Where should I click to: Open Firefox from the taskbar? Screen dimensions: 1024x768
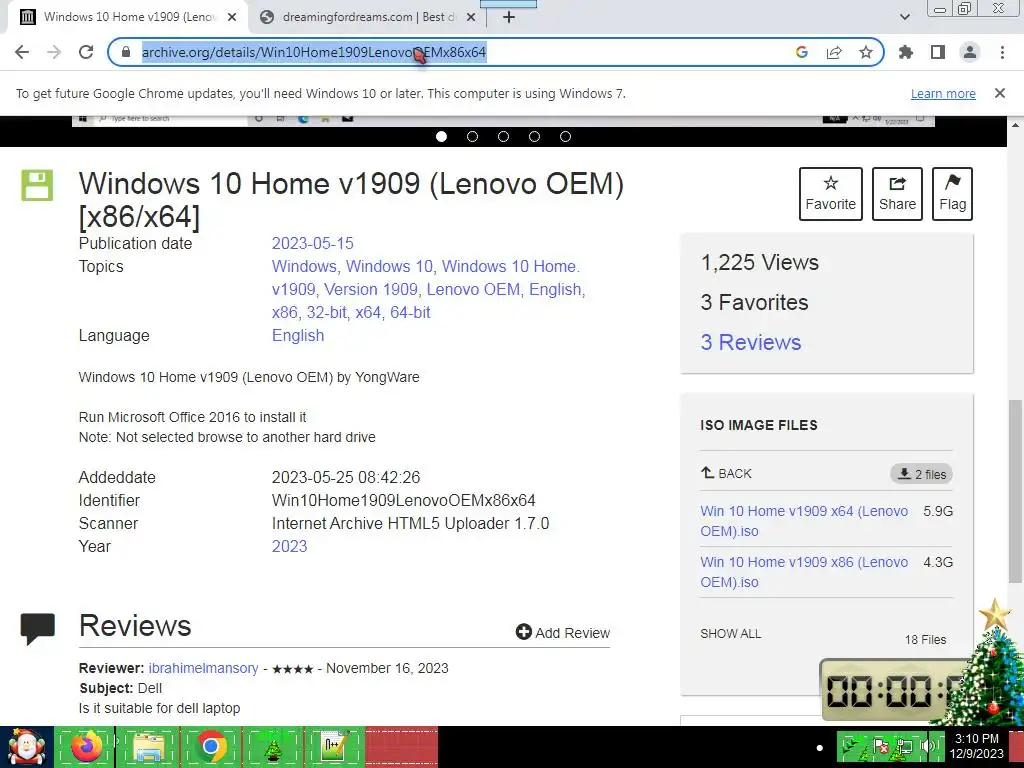pyautogui.click(x=86, y=747)
